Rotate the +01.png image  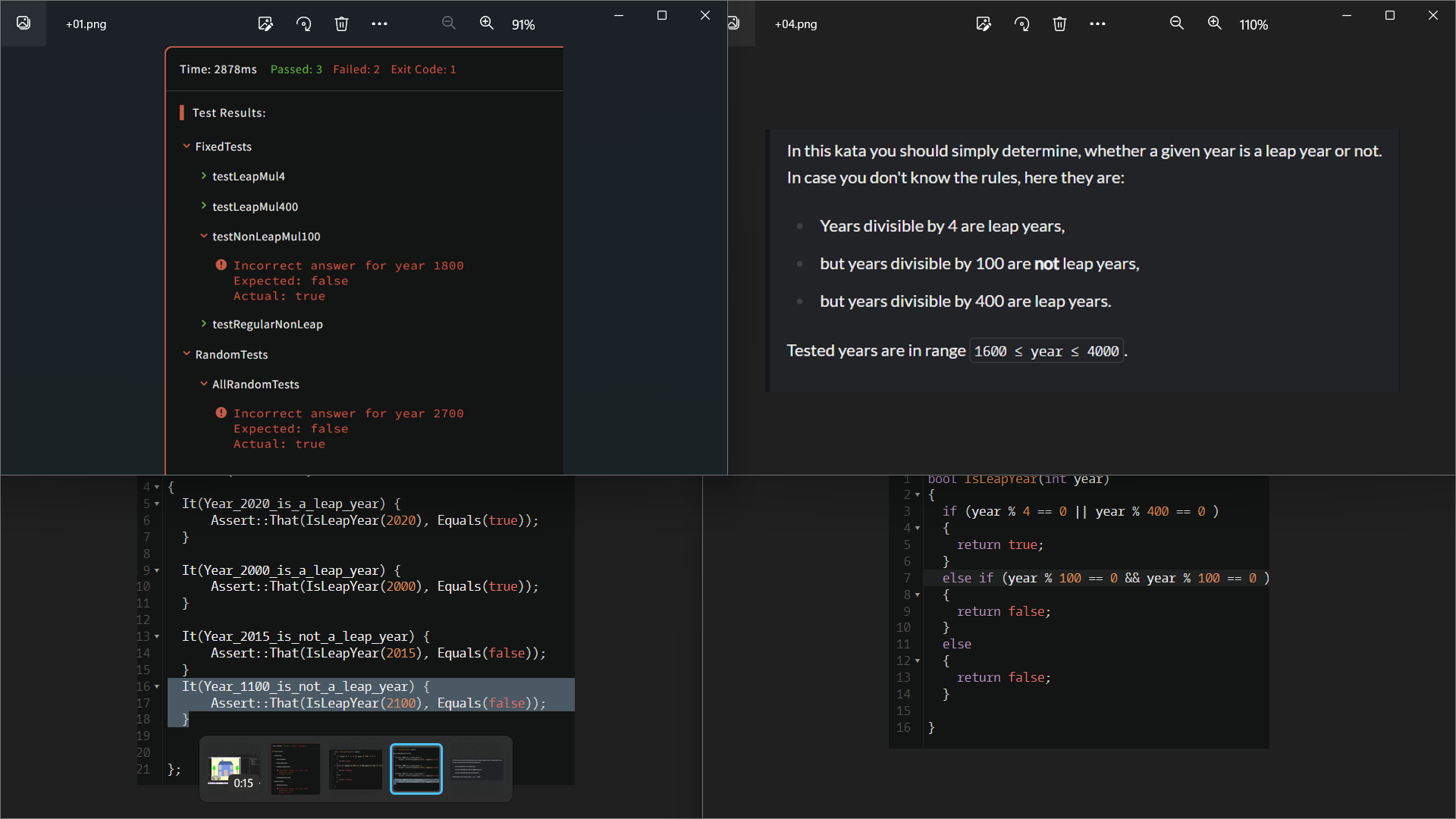pos(303,24)
